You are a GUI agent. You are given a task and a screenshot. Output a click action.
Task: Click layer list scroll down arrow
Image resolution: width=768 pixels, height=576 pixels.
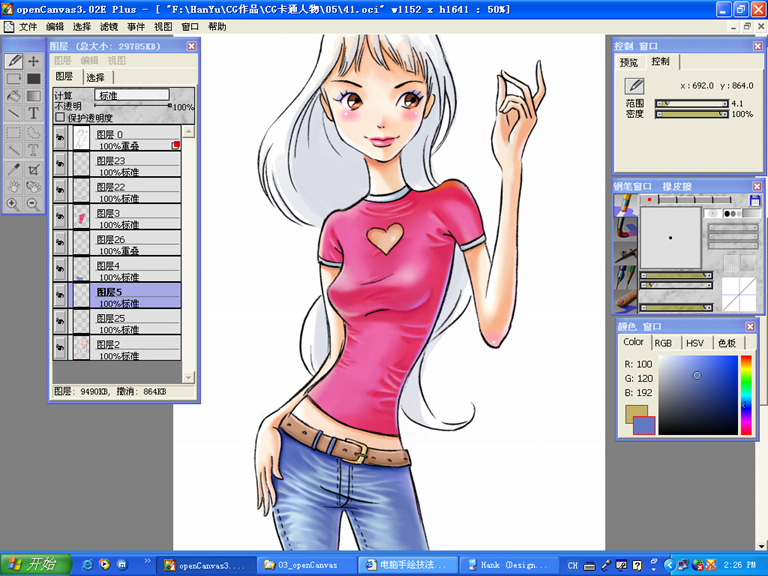189,377
